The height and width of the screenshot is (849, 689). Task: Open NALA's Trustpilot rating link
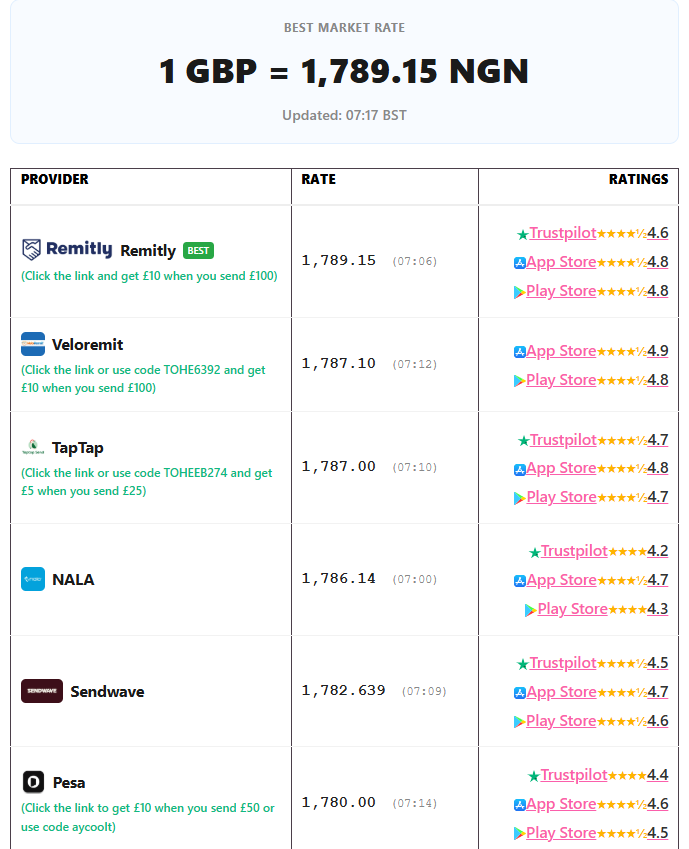pos(574,551)
